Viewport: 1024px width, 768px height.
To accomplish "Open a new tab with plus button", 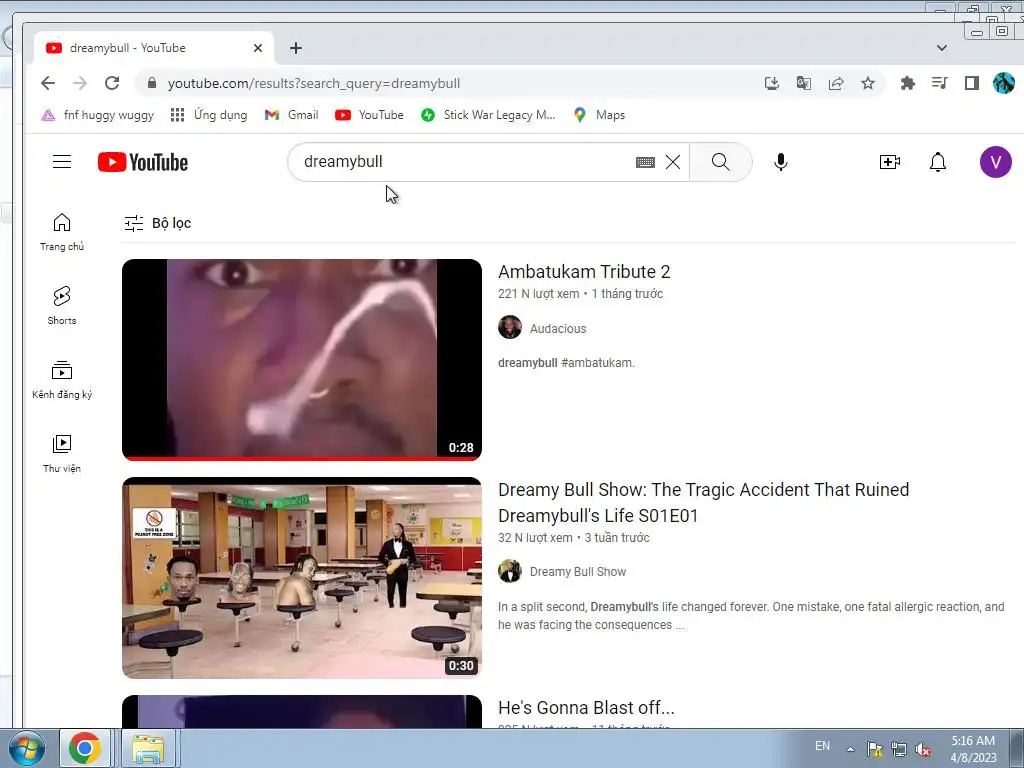I will click(296, 48).
